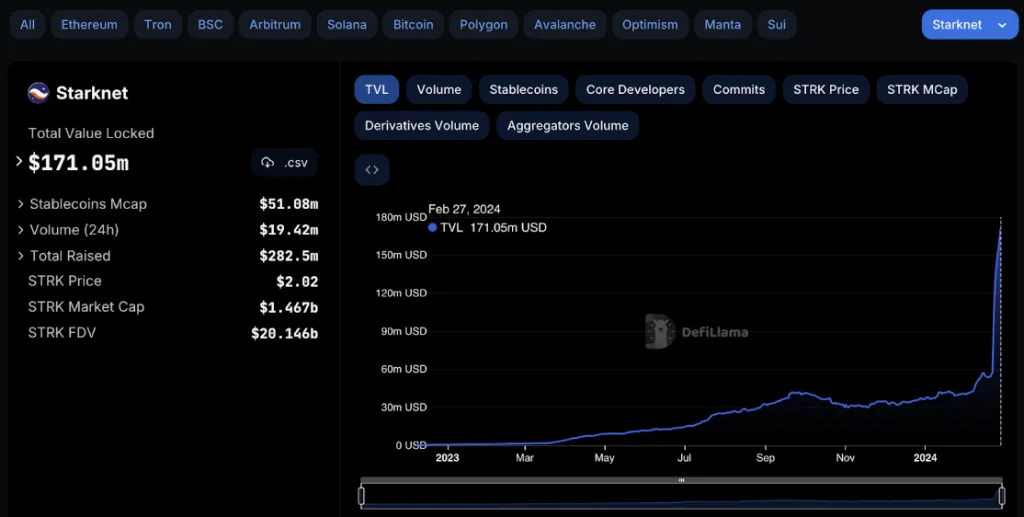Expand the Volume (24h) row
Image resolution: width=1024 pixels, height=517 pixels.
point(20,230)
